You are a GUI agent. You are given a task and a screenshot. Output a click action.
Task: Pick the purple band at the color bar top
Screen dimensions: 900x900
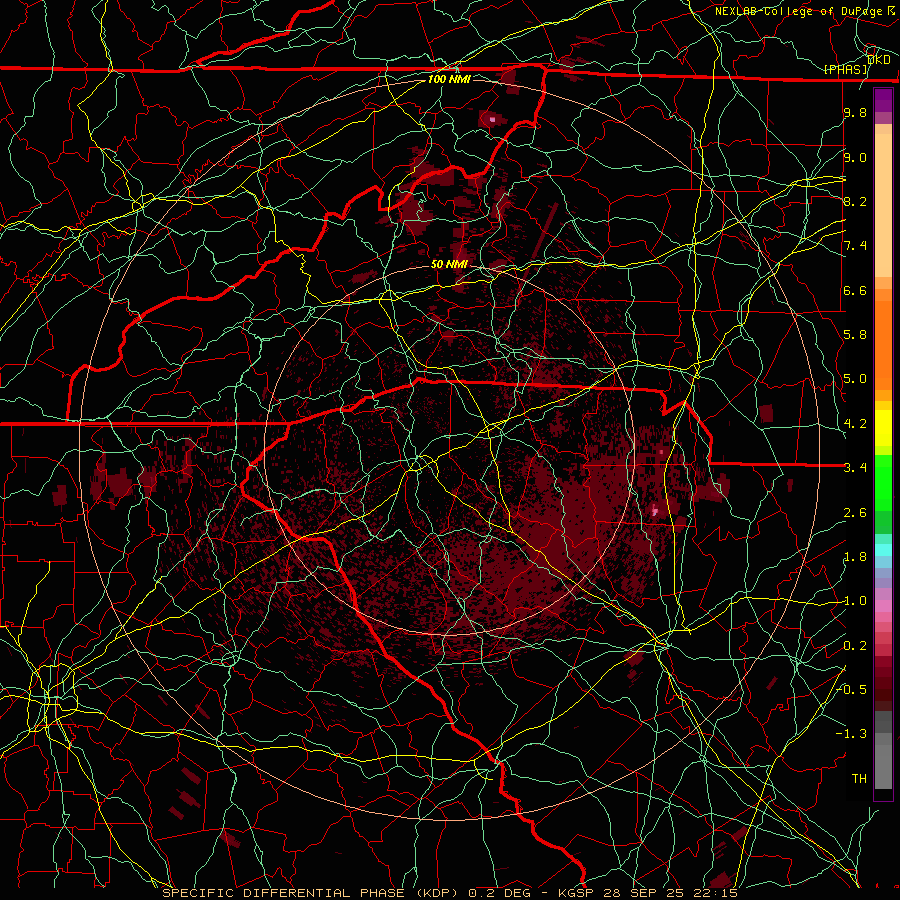pyautogui.click(x=883, y=100)
